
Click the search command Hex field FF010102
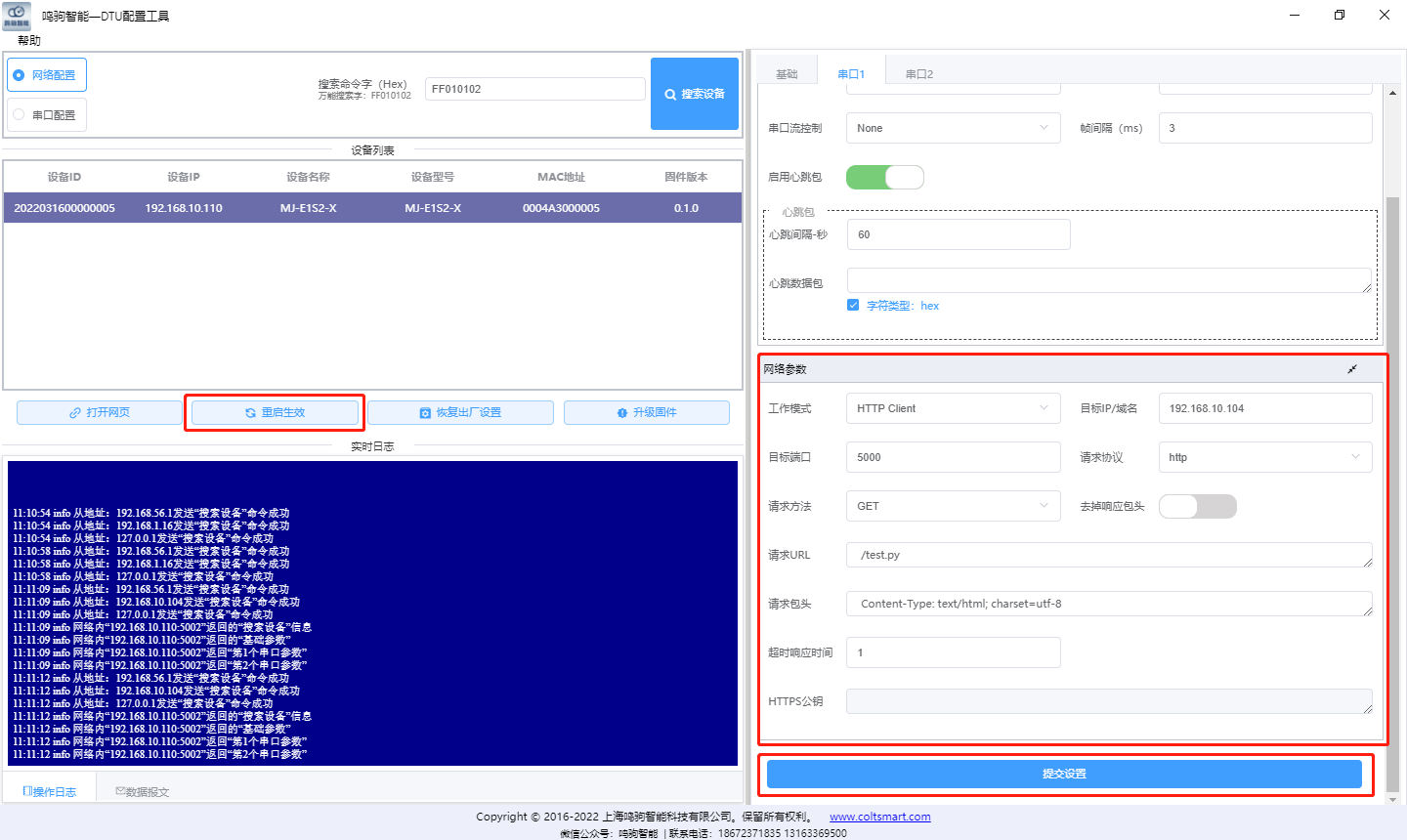pyautogui.click(x=535, y=89)
